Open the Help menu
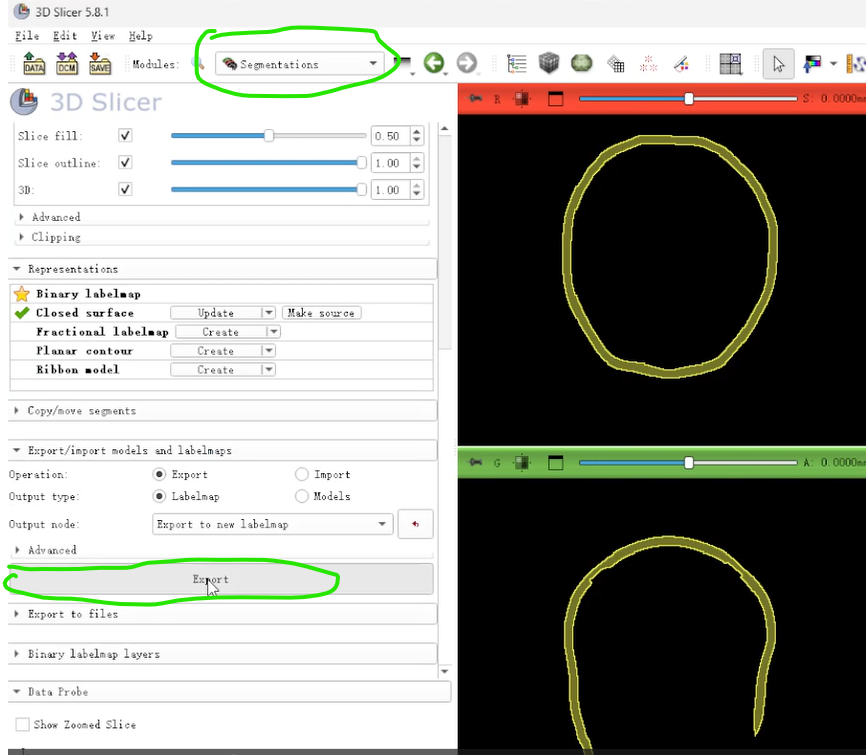This screenshot has height=755, width=866. coord(140,36)
